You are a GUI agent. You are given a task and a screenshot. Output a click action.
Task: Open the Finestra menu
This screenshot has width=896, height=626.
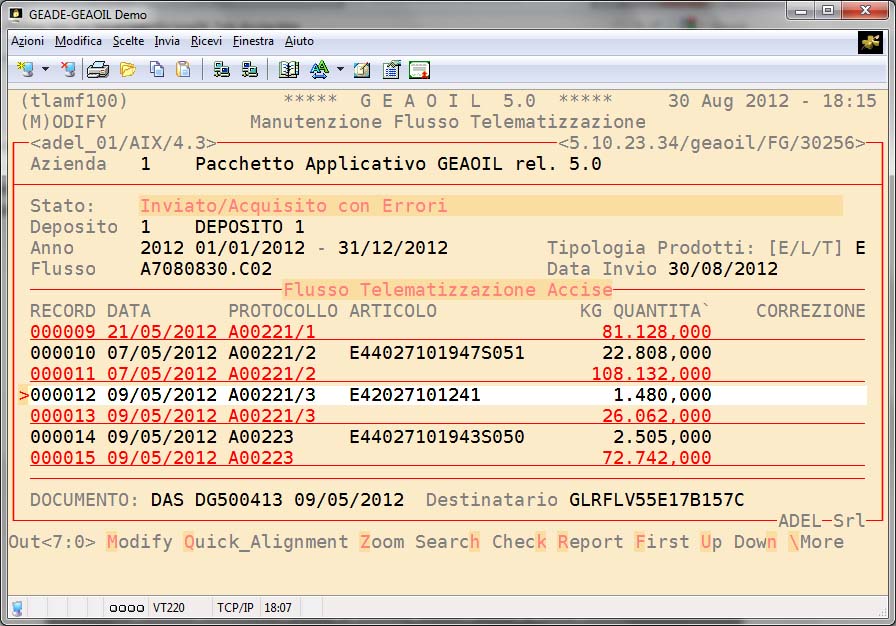pos(253,41)
